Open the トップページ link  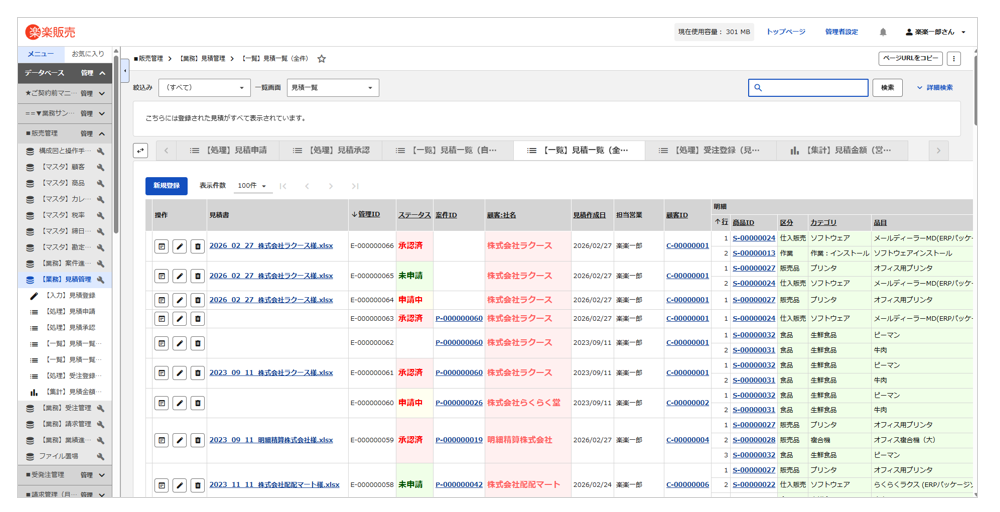click(x=785, y=32)
